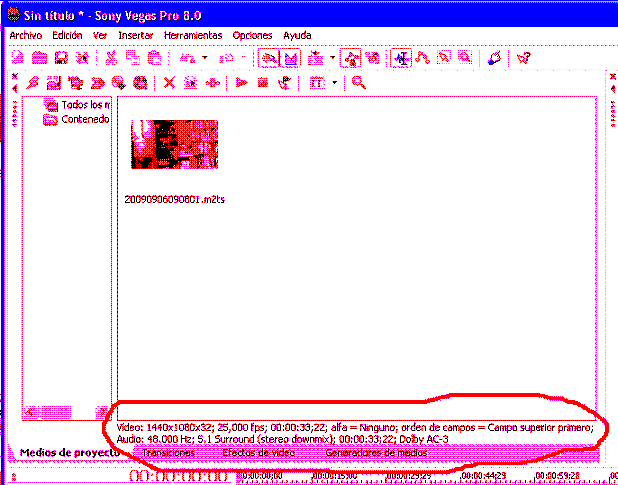This screenshot has height=485, width=618.
Task: Click the magnifier search media icon
Action: pos(358,83)
